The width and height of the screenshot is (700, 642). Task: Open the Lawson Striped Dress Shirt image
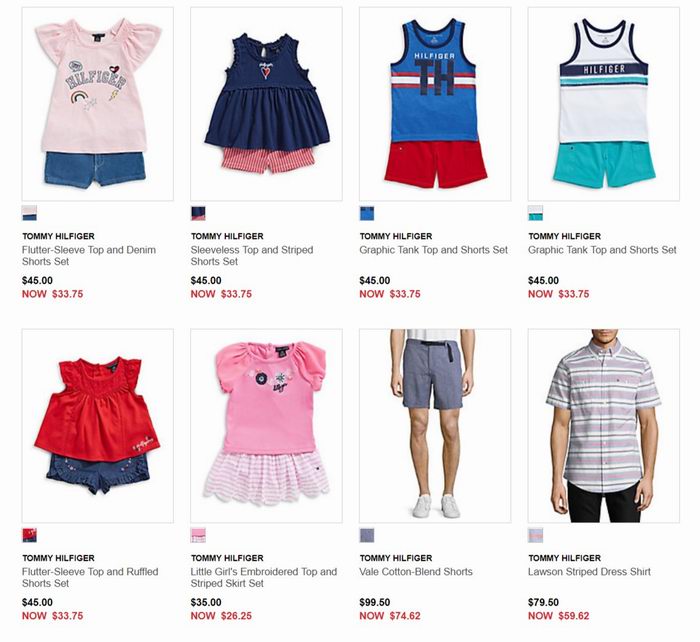604,426
